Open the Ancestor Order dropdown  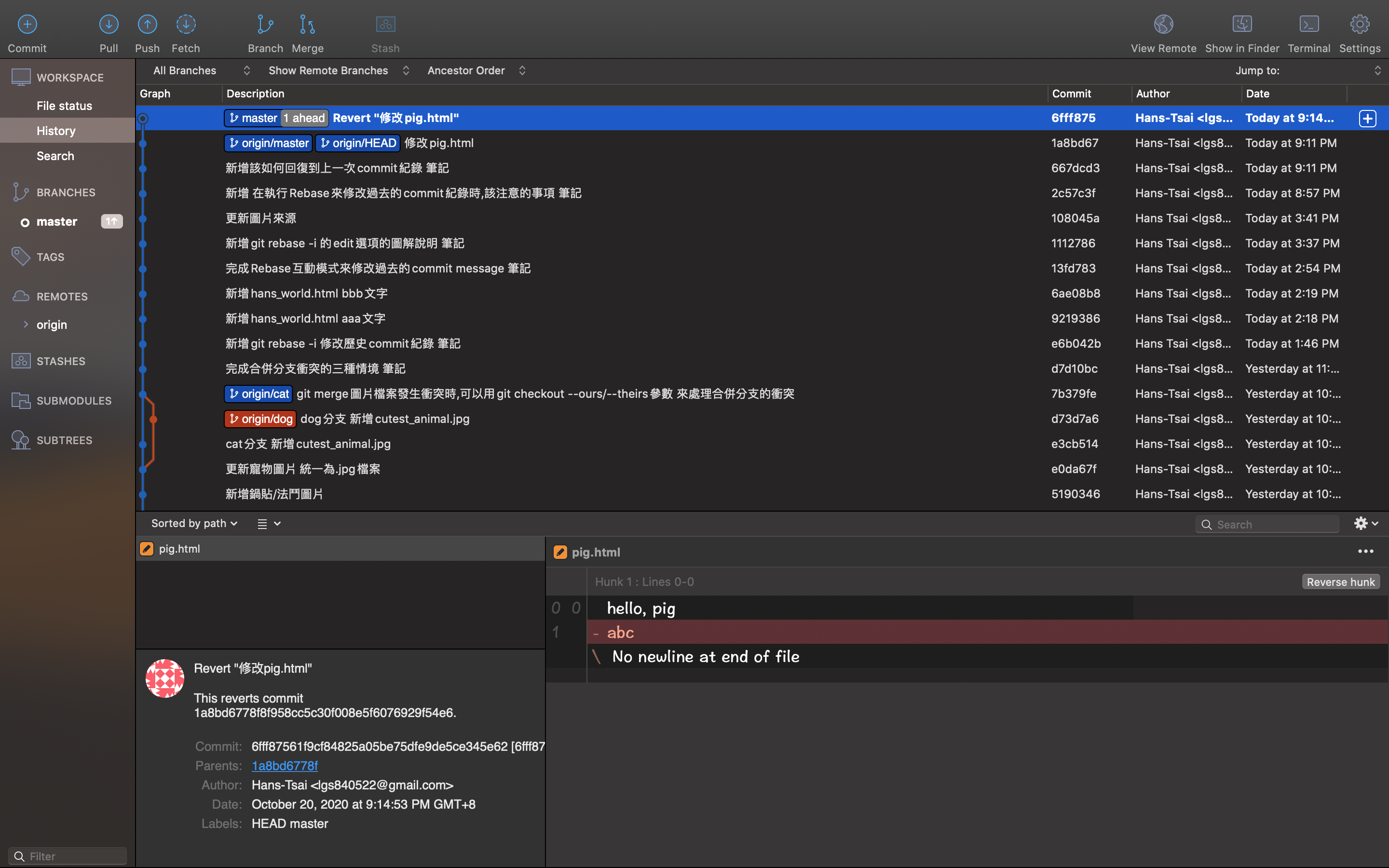click(477, 70)
